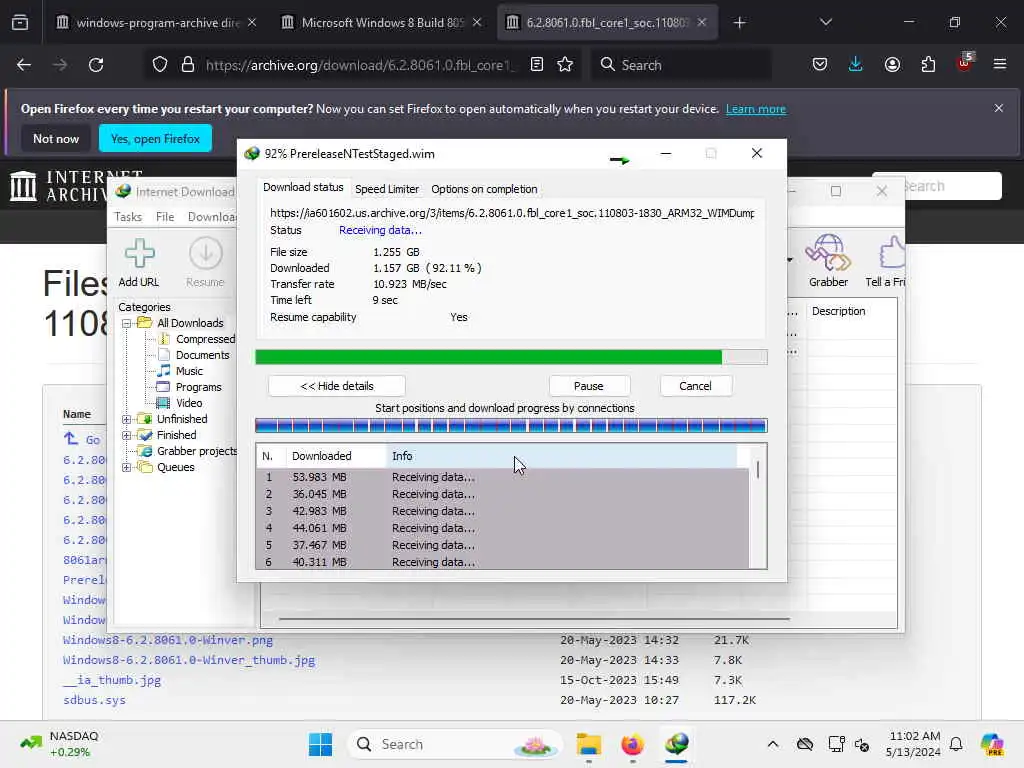1024x768 pixels.
Task: Click the connections progress segment bar
Action: (511, 426)
